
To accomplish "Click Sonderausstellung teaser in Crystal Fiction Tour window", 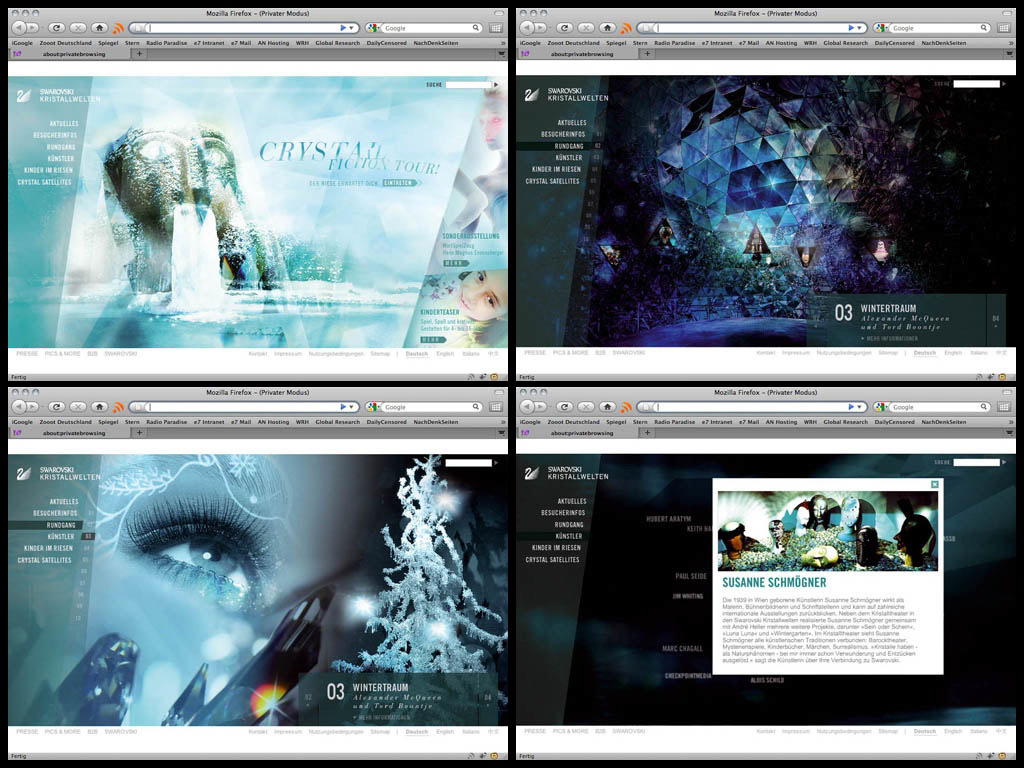I will tap(471, 236).
